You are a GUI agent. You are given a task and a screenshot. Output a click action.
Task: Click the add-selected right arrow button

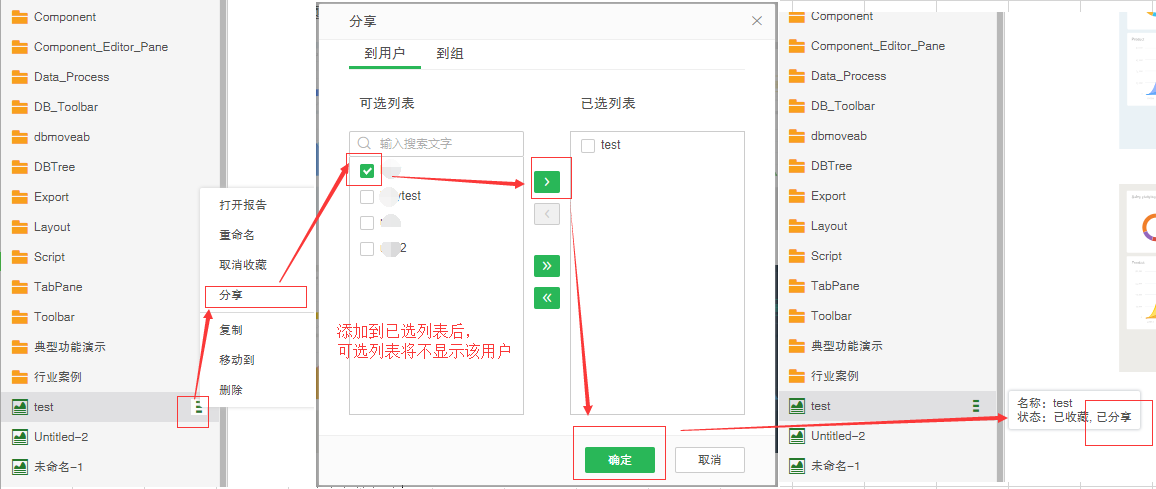point(547,182)
